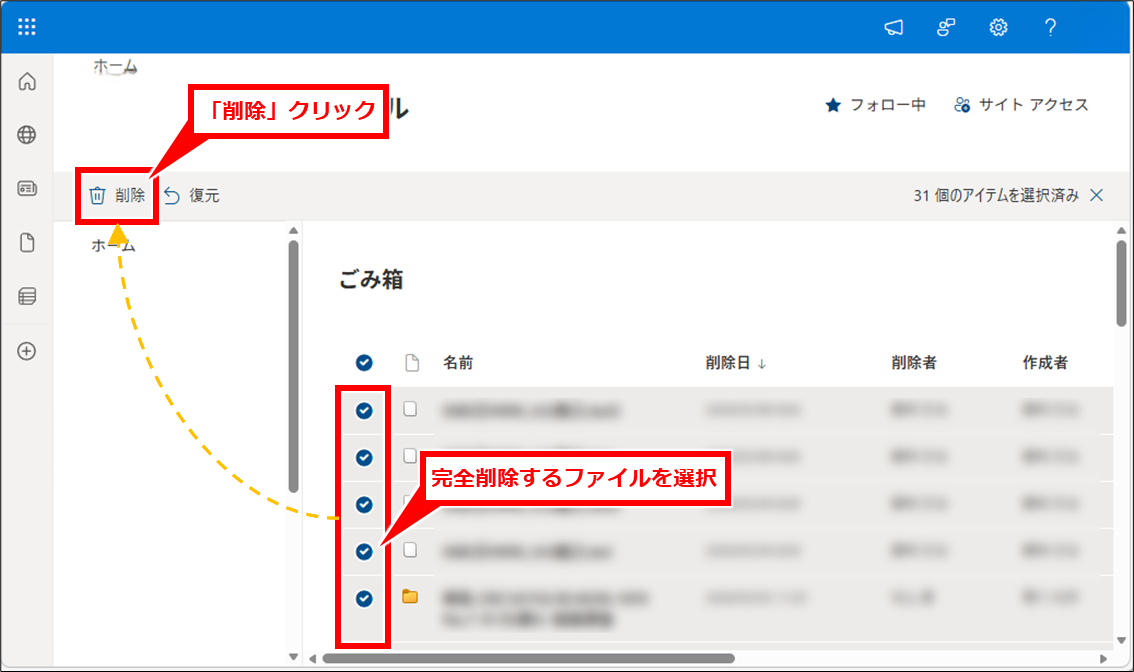Toggle the select-all checkbox in header row
1134x672 pixels.
tap(364, 363)
